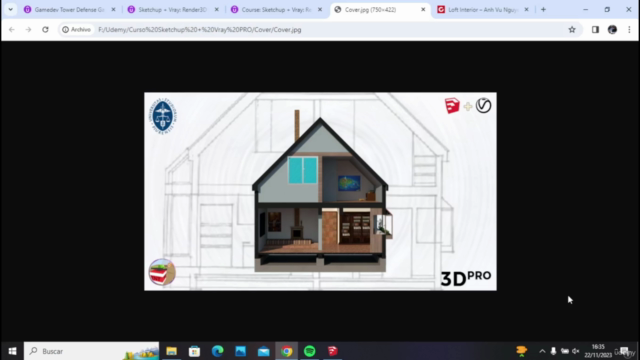Open Chrome profile avatar
Image resolution: width=640 pixels, height=360 pixels.
click(612, 29)
